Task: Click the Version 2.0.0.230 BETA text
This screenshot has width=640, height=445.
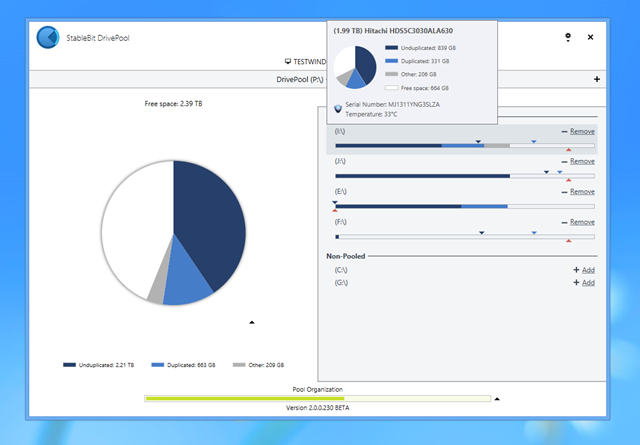Action: click(318, 408)
